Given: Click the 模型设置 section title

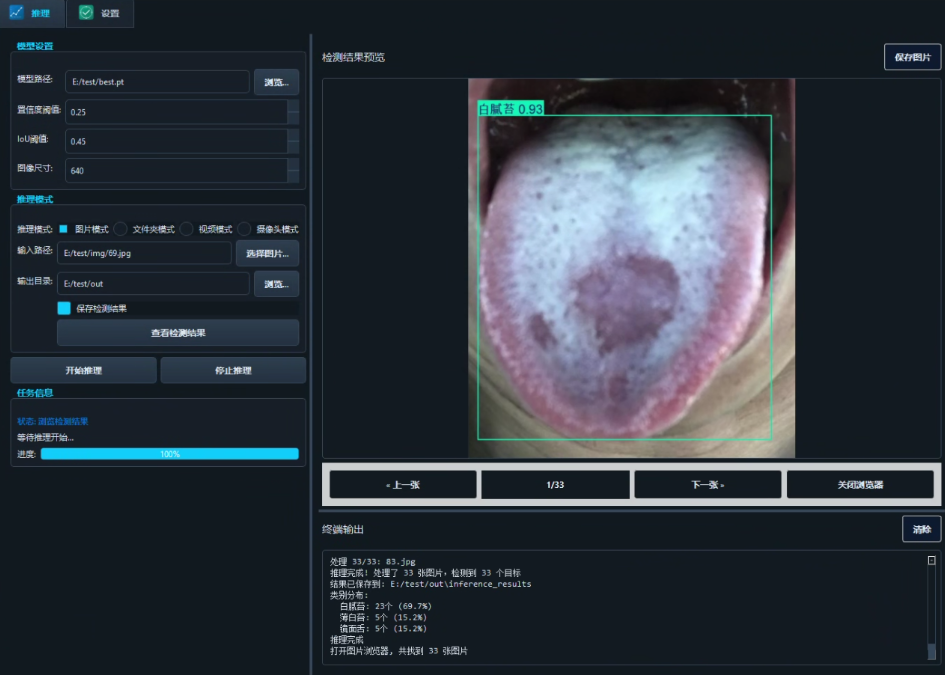Looking at the screenshot, I should 34,46.
